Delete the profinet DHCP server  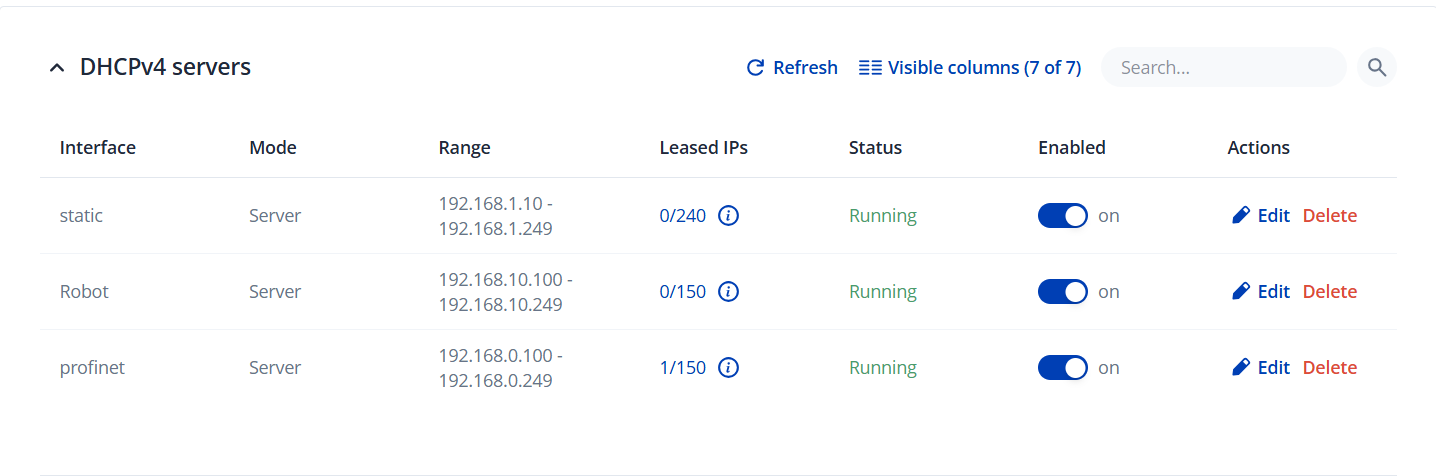1329,368
